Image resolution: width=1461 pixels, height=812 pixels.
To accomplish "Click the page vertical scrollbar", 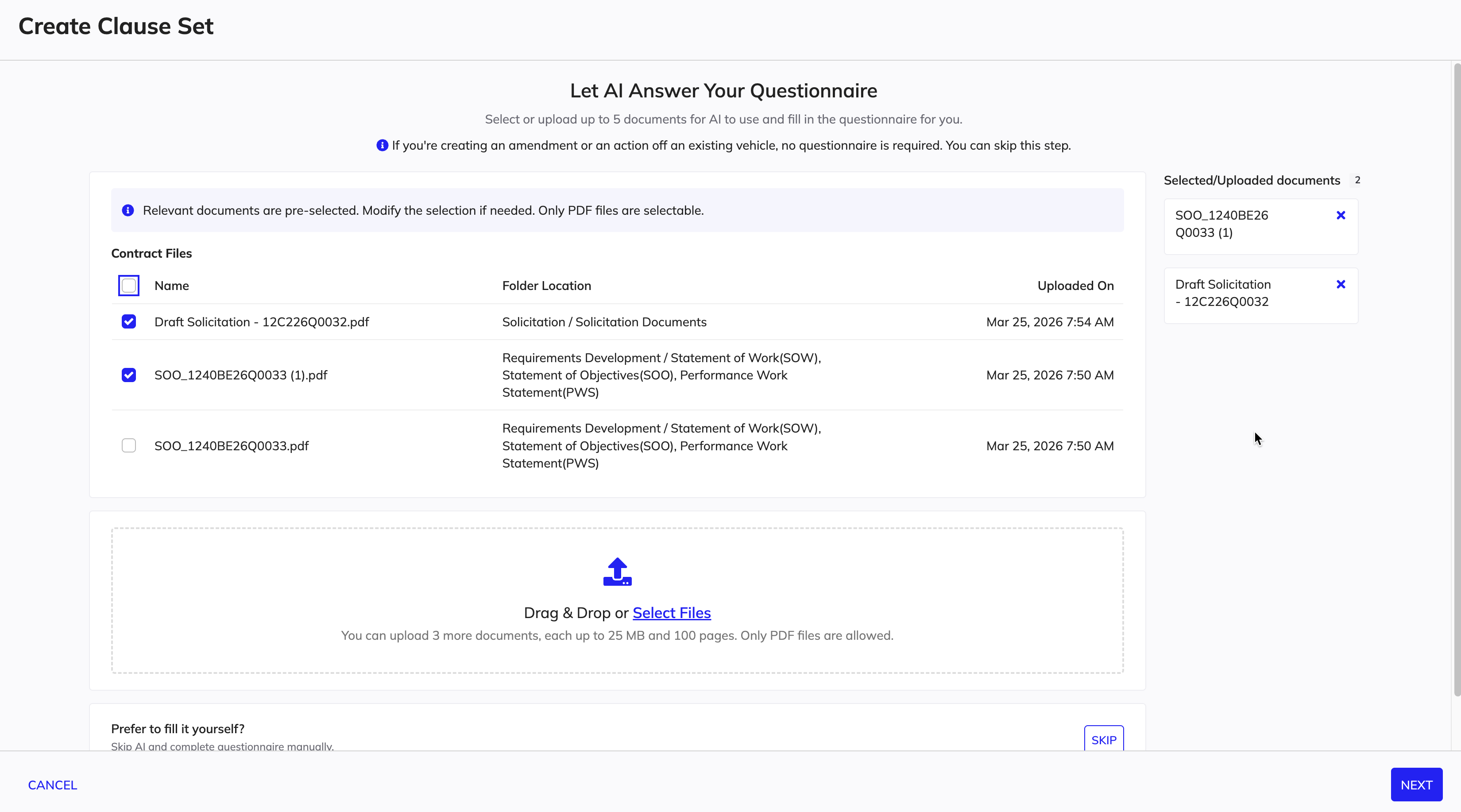I will 1457,380.
